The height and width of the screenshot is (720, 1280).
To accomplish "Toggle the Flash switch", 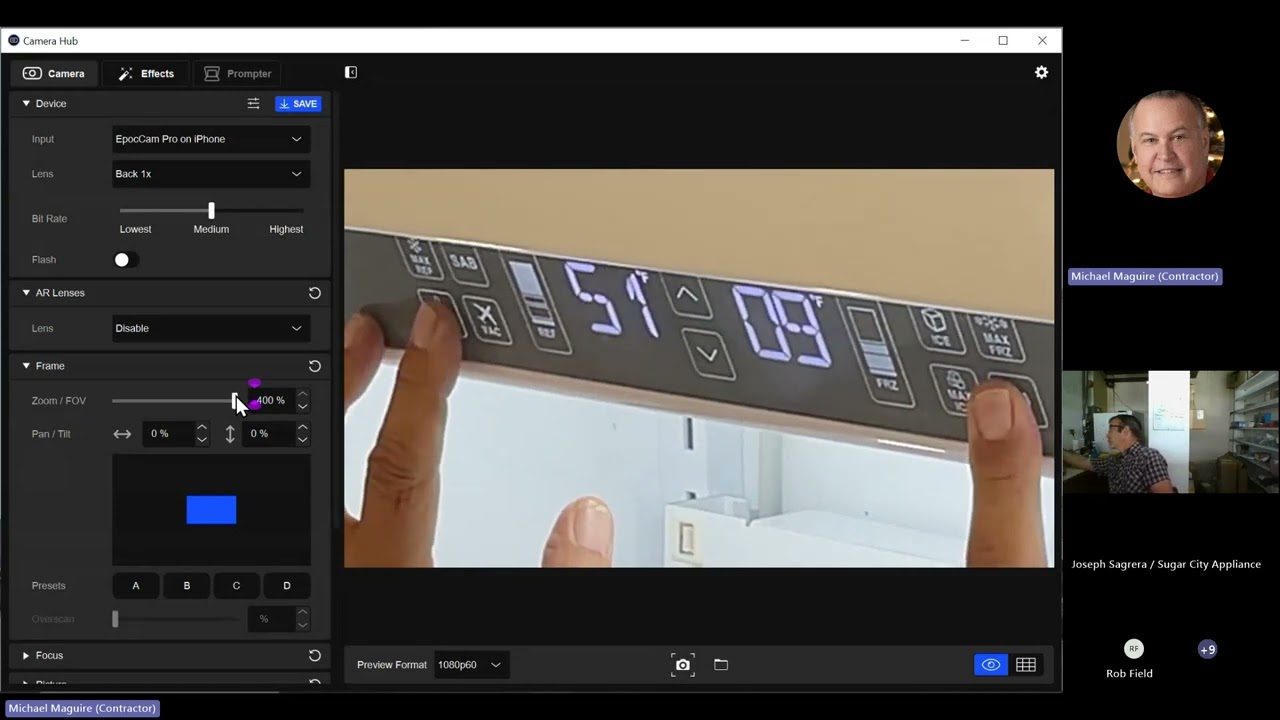I will coord(126,259).
